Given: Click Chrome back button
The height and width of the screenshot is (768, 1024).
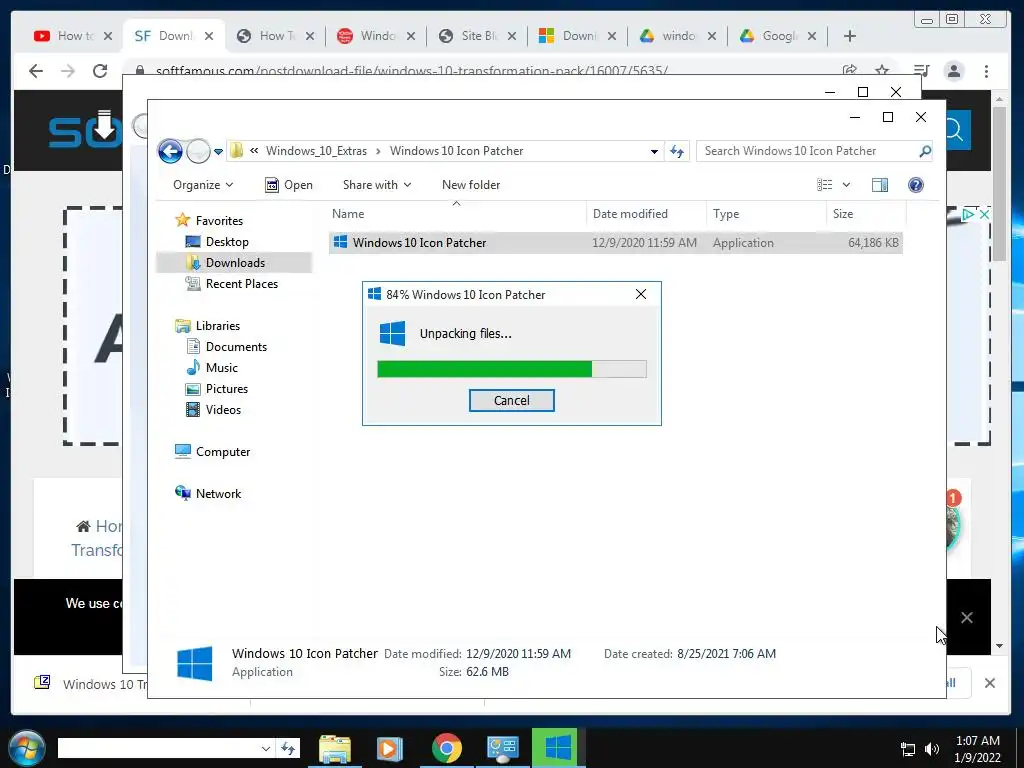Looking at the screenshot, I should [36, 71].
